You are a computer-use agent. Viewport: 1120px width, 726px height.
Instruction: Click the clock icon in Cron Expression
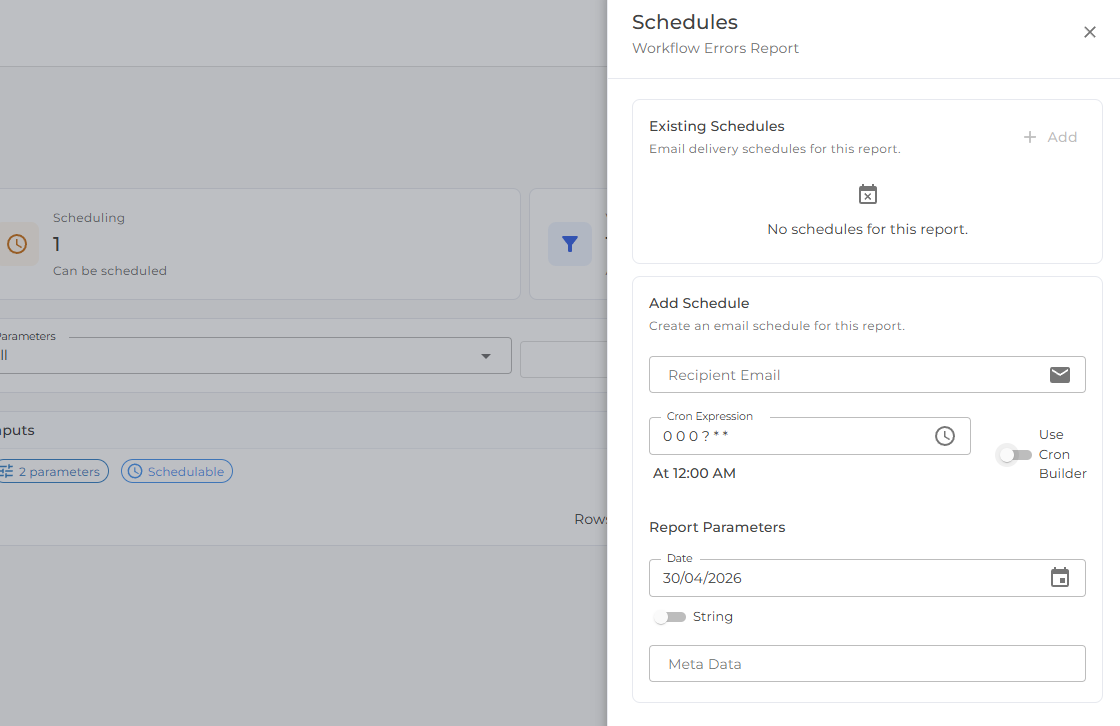pyautogui.click(x=944, y=436)
